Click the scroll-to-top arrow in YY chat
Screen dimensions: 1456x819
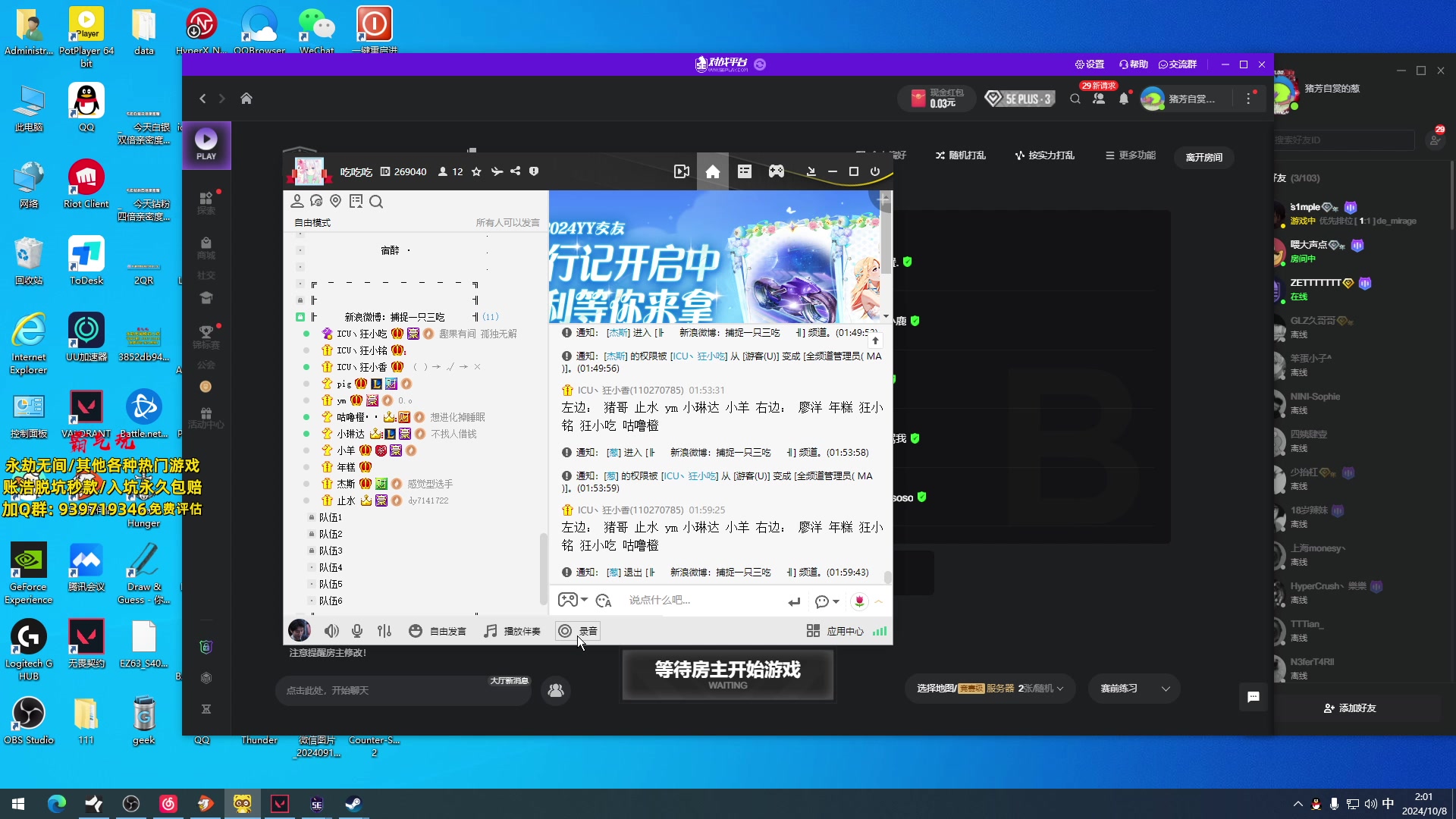[875, 340]
